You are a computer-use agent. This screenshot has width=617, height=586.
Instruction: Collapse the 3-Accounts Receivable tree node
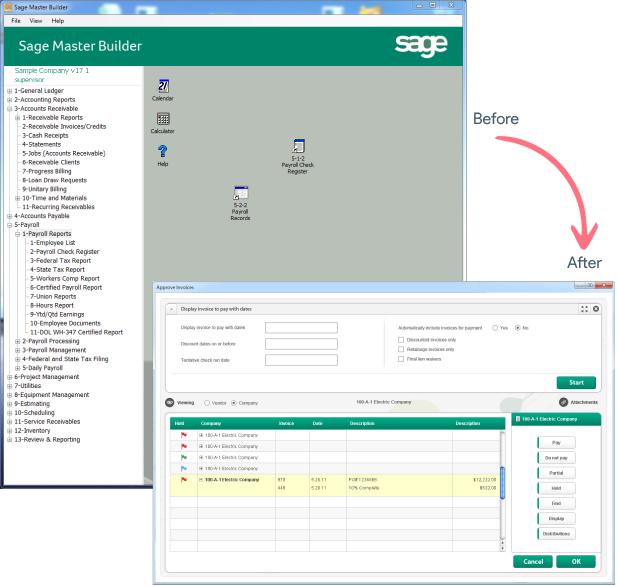coord(9,109)
